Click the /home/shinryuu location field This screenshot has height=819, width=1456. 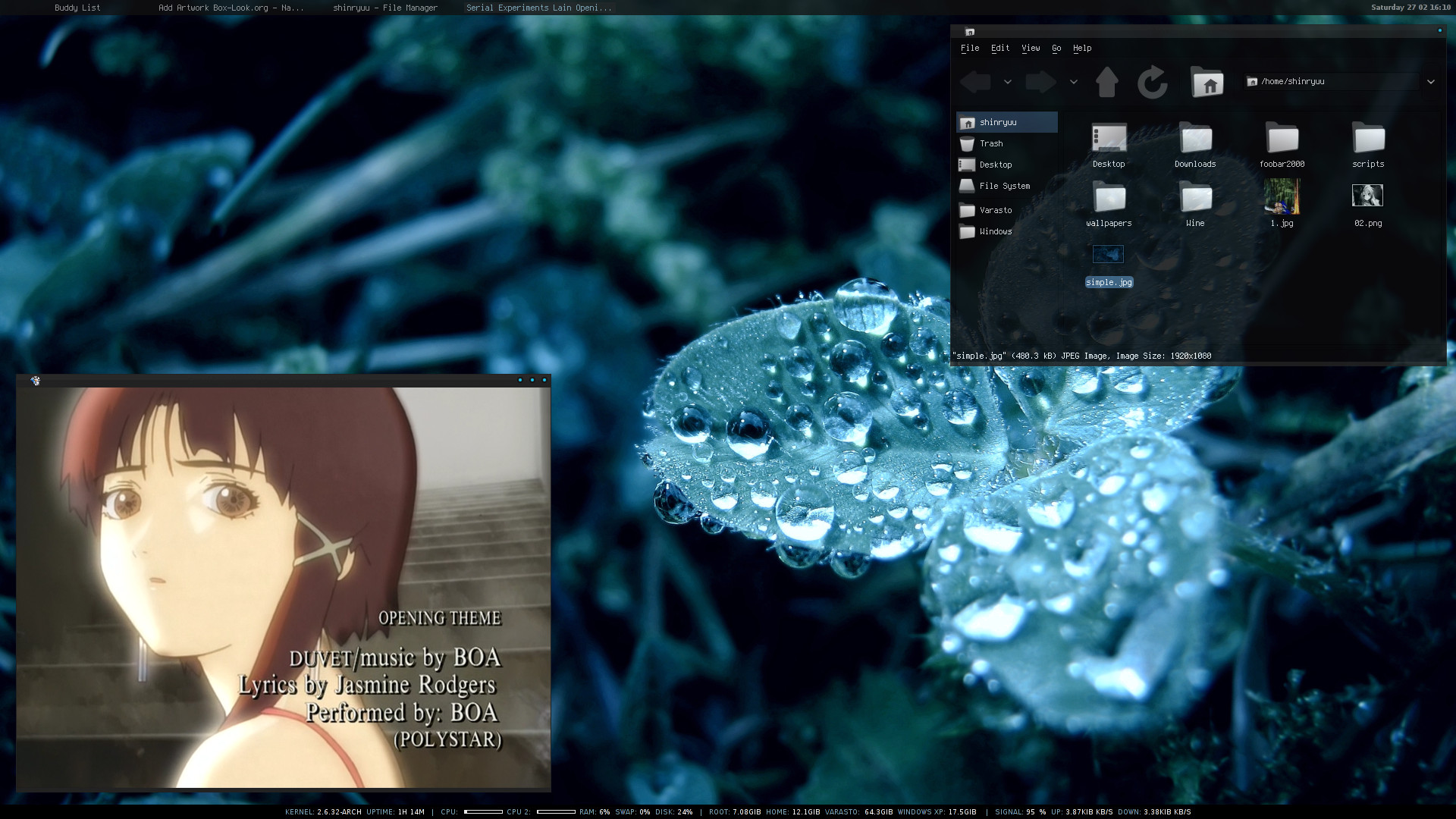1332,82
